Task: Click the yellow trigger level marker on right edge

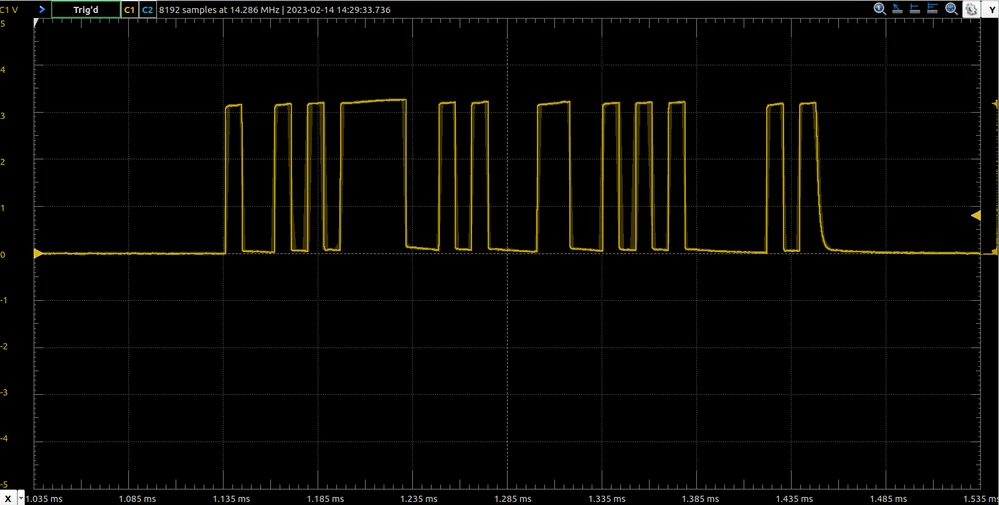Action: (976, 216)
